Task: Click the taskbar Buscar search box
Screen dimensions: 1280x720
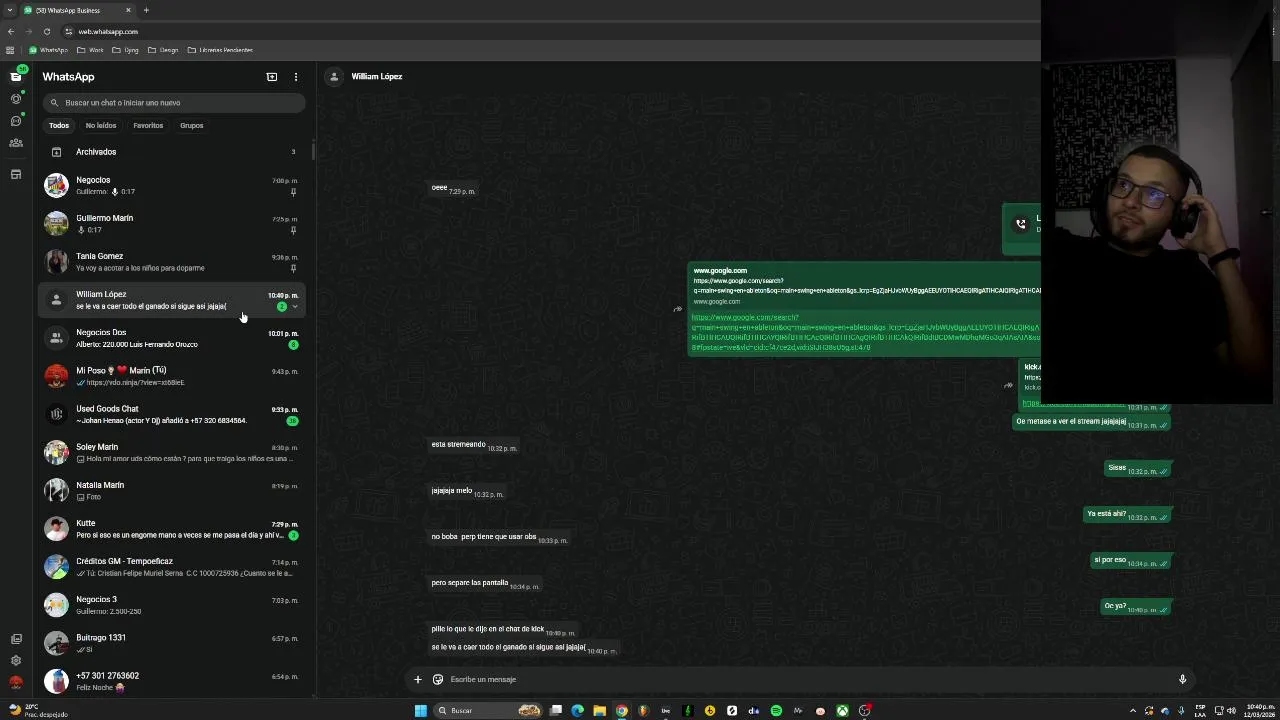Action: (487, 711)
